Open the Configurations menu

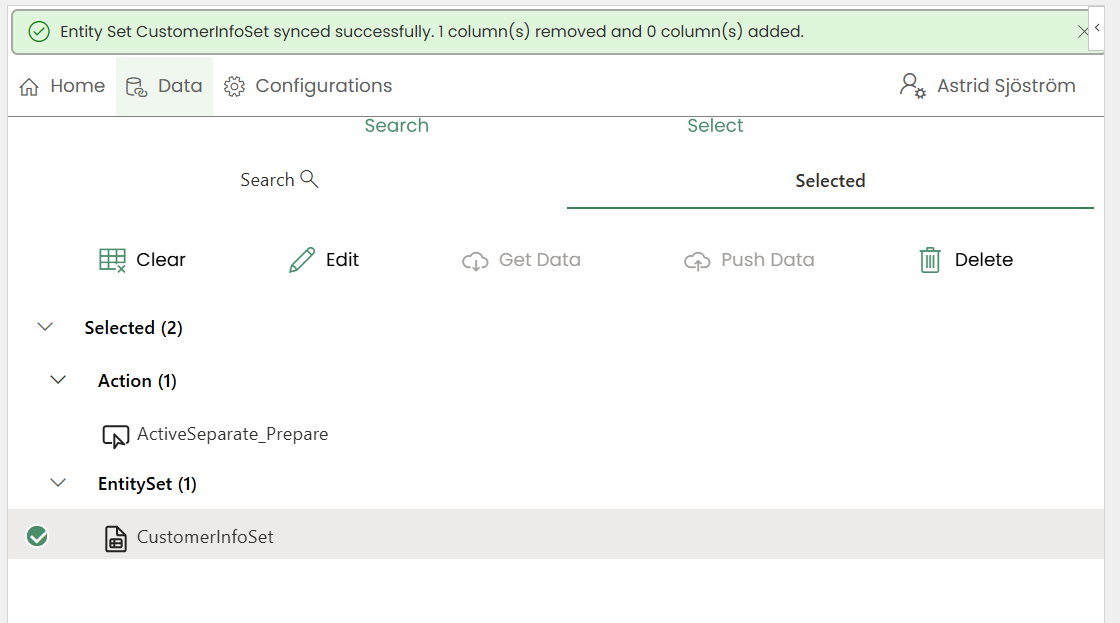click(x=308, y=86)
